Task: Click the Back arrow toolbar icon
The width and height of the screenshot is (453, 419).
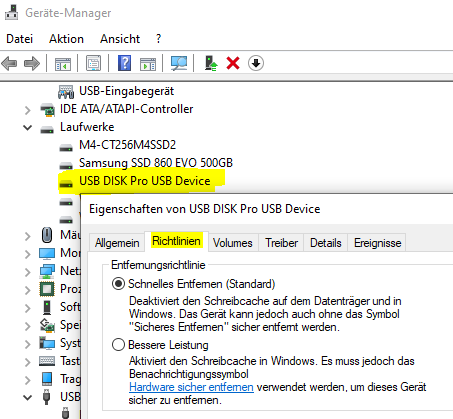Action: (9, 63)
